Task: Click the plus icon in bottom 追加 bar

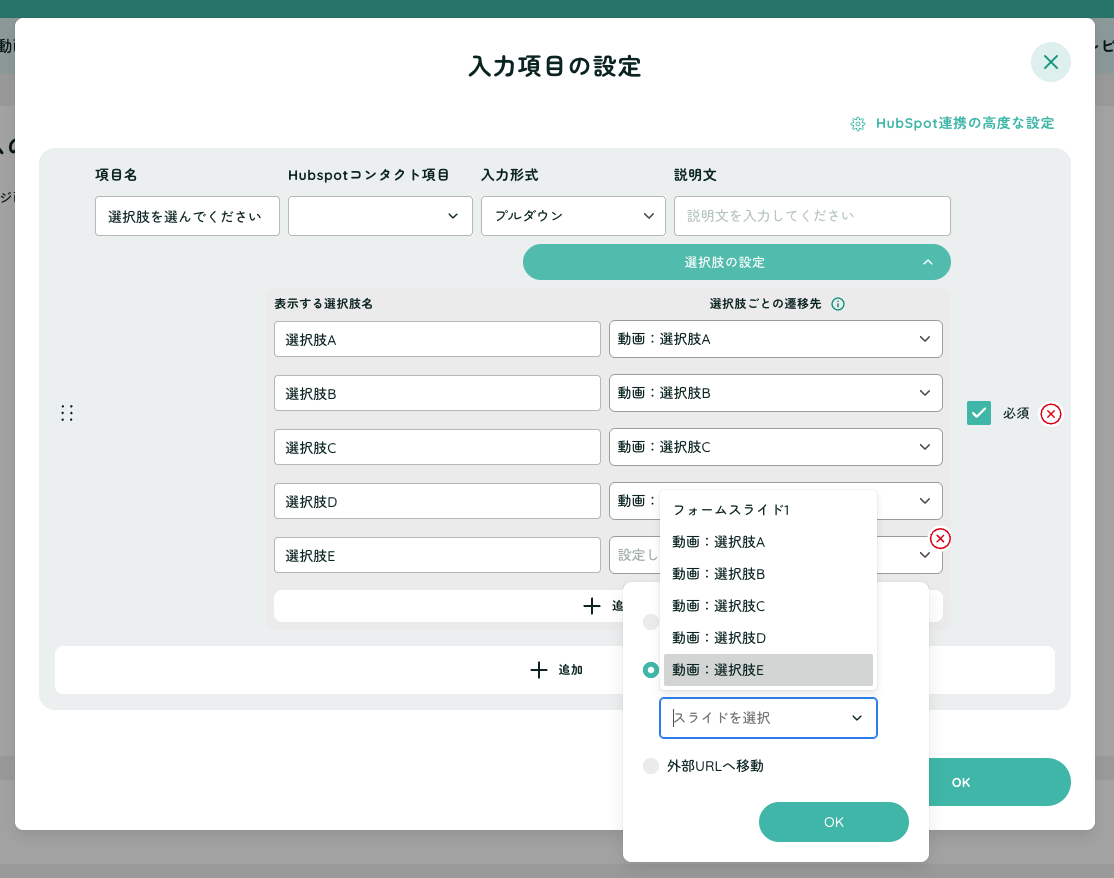Action: tap(539, 670)
